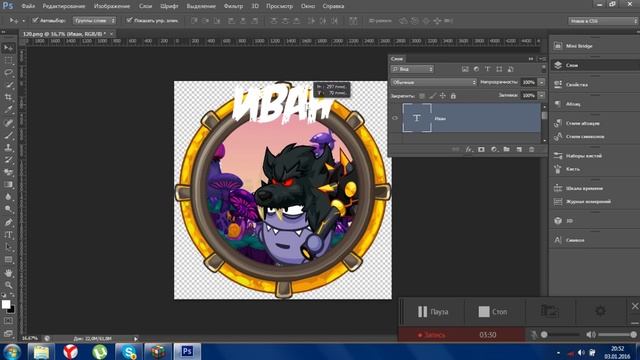
Task: Open the Изображение menu
Action: click(112, 6)
